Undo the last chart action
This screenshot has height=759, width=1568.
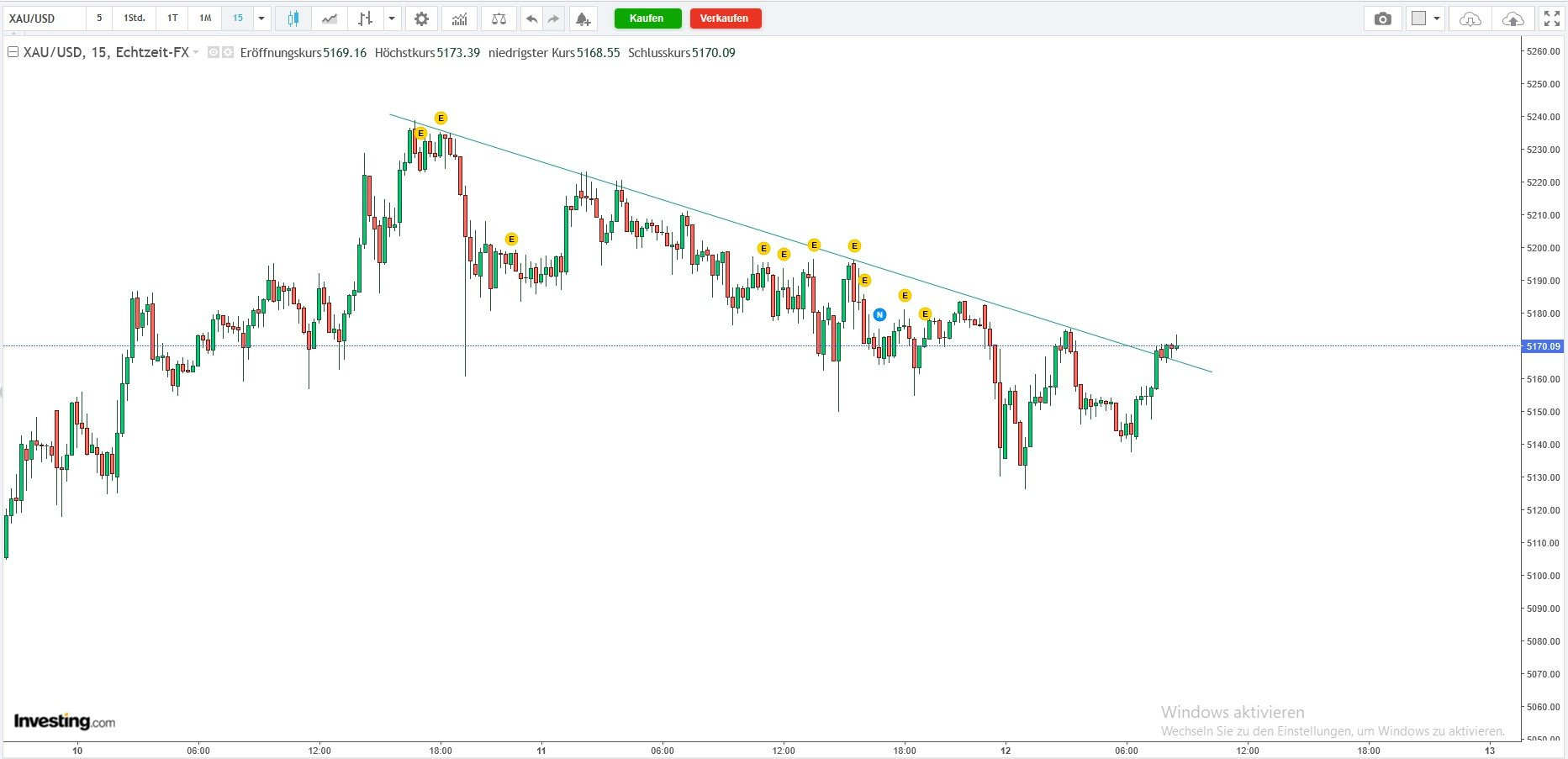(531, 18)
